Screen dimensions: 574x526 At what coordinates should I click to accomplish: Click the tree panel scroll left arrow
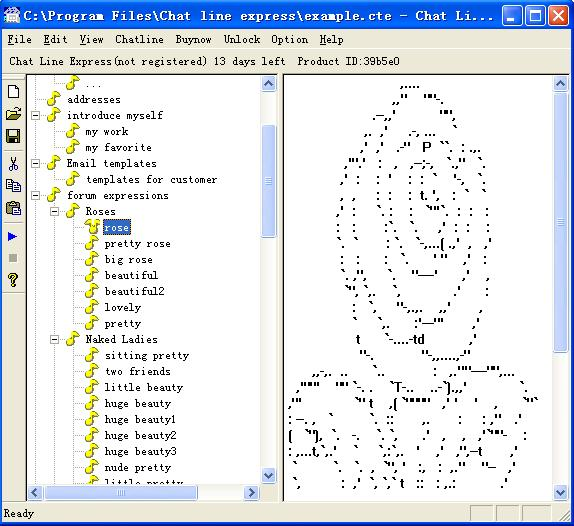click(x=35, y=492)
